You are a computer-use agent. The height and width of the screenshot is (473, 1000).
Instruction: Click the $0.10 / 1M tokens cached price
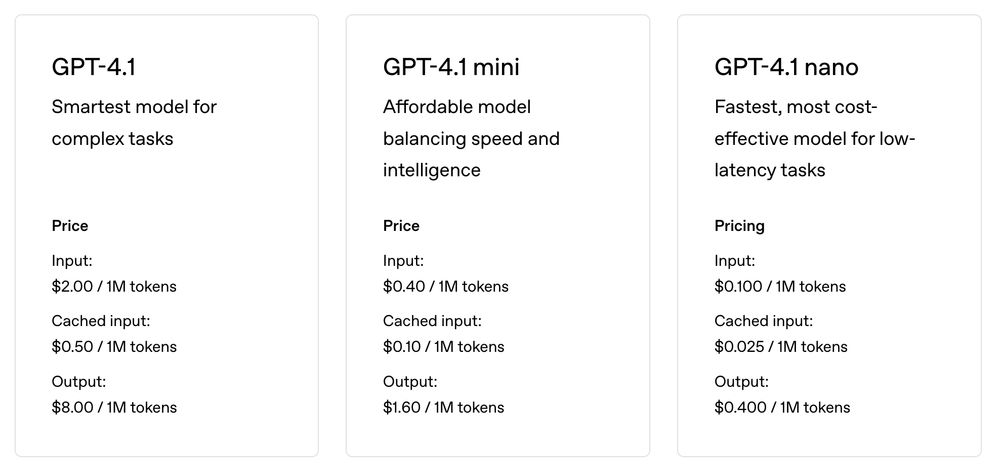(x=443, y=347)
